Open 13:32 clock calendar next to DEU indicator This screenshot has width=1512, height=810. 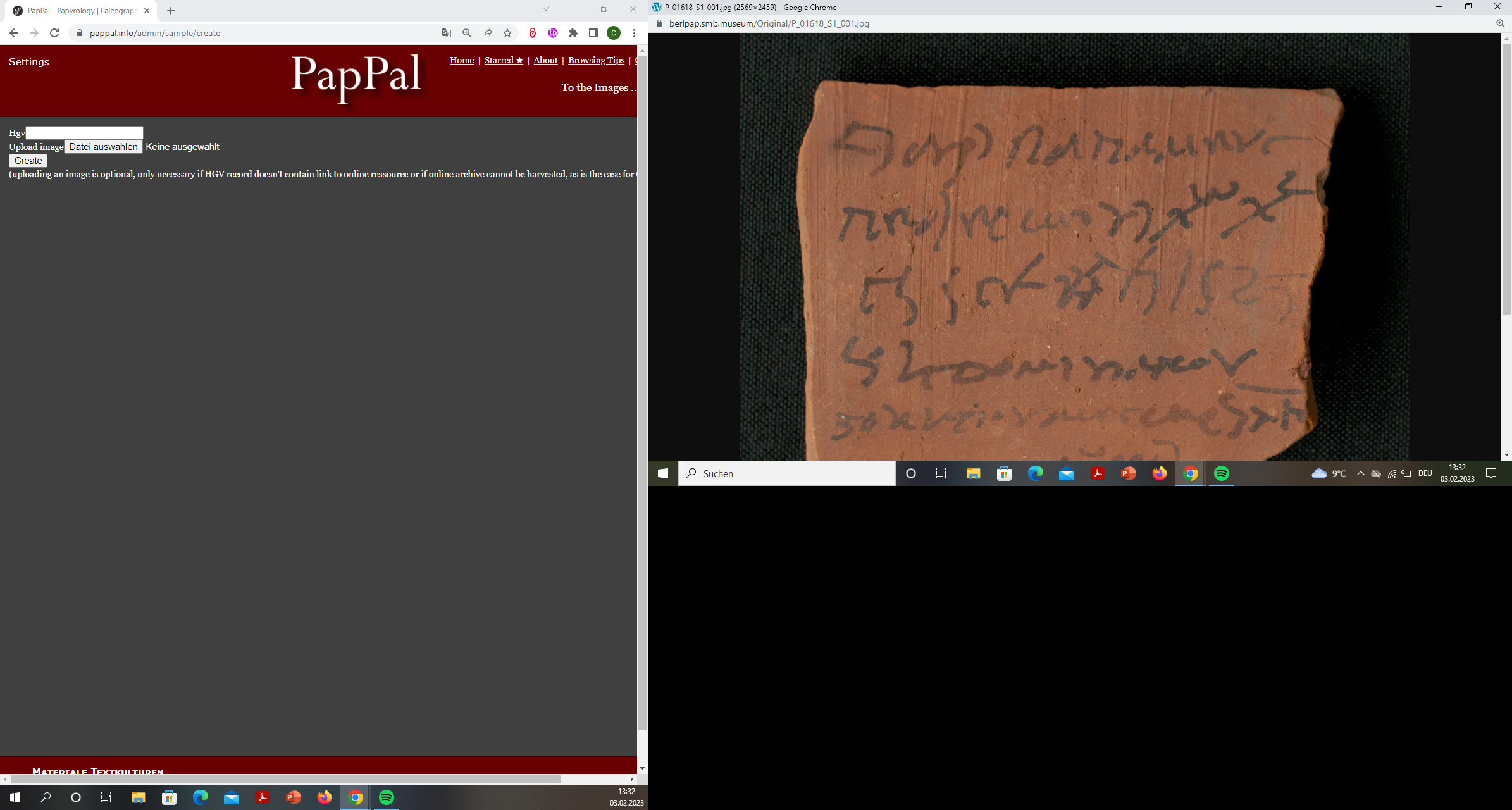pos(1458,473)
